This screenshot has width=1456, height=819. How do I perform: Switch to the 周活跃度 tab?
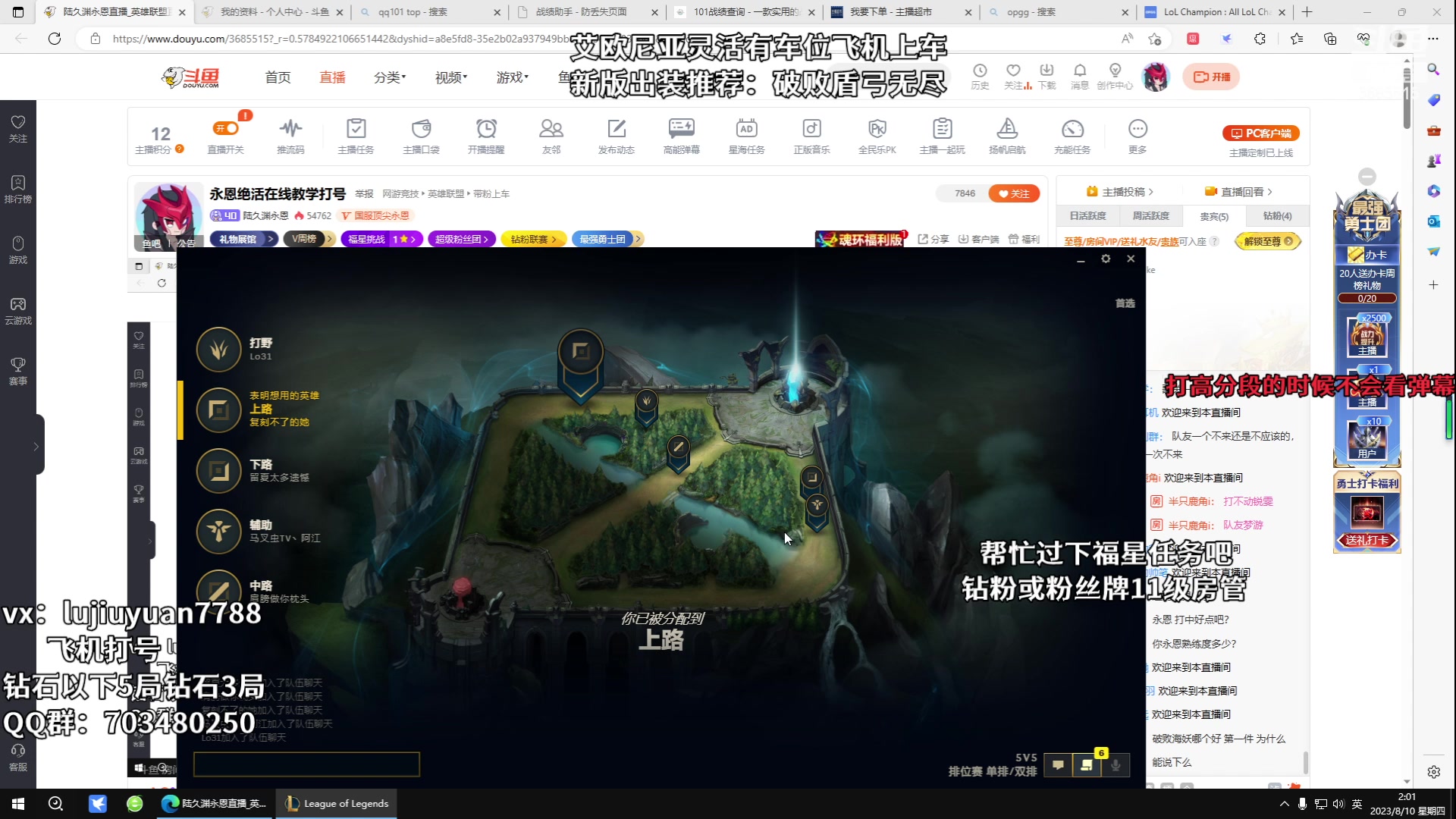1150,216
